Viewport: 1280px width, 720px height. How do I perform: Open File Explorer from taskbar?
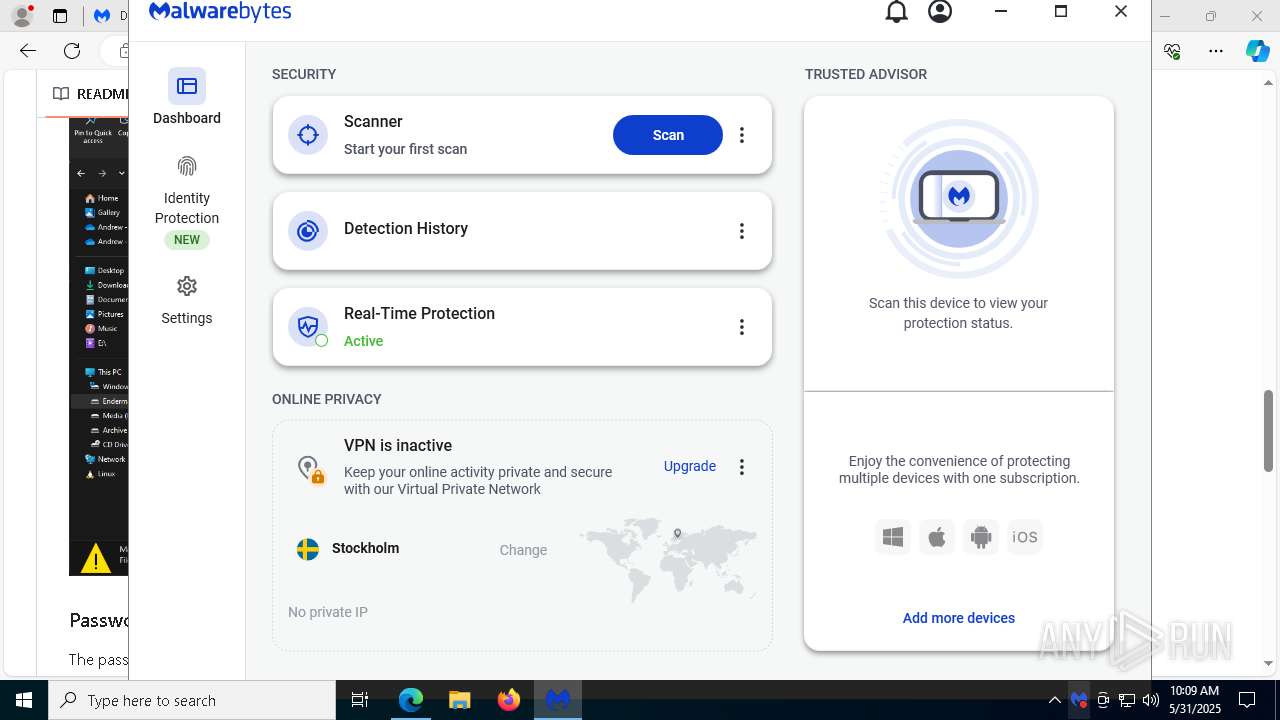pyautogui.click(x=459, y=700)
